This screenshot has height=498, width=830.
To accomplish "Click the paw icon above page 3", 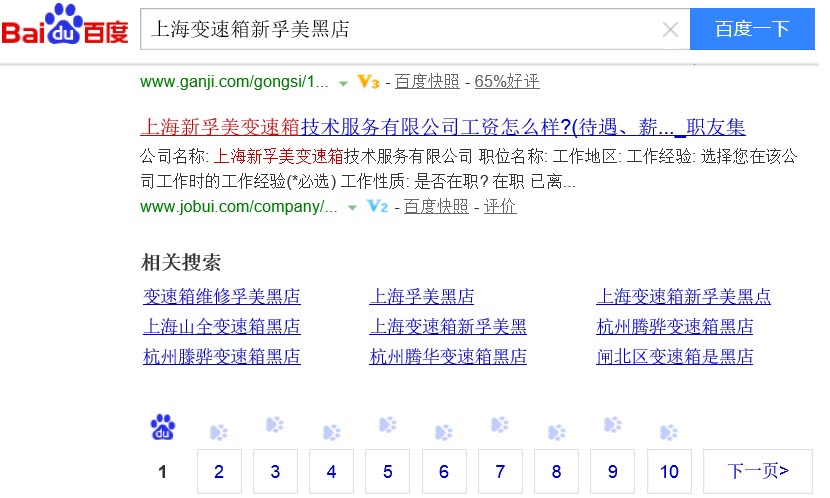I will (275, 424).
